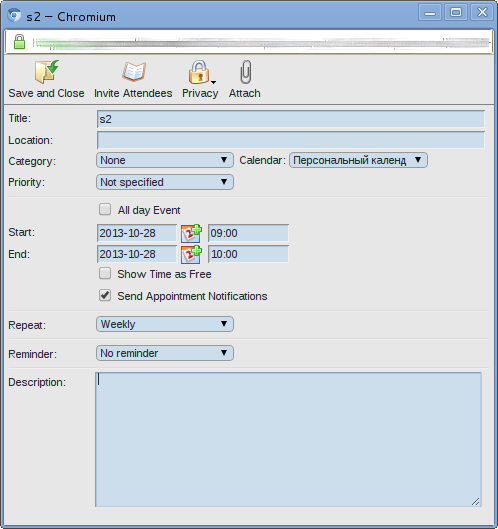Uncheck Send Appointment Notifications
The image size is (498, 529).
(105, 296)
